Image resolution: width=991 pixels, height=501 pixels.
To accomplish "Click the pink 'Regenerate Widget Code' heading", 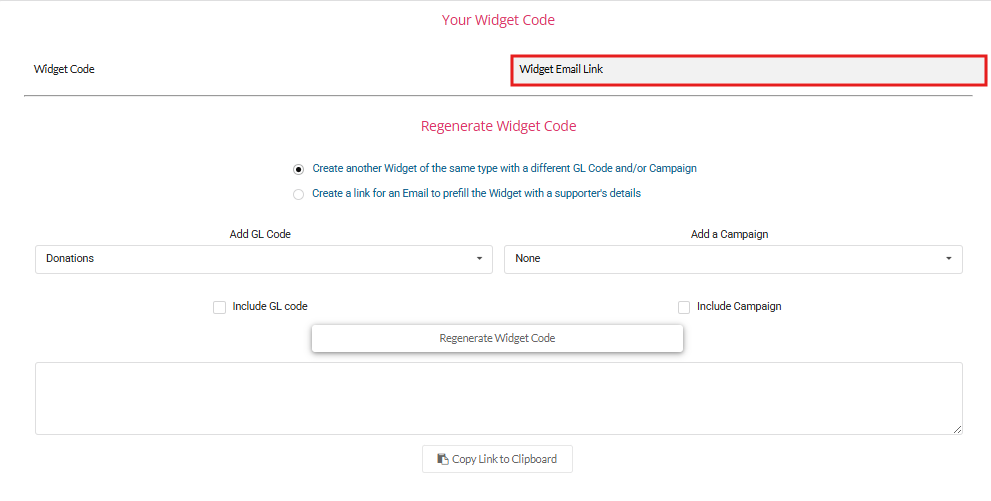I will coord(499,126).
